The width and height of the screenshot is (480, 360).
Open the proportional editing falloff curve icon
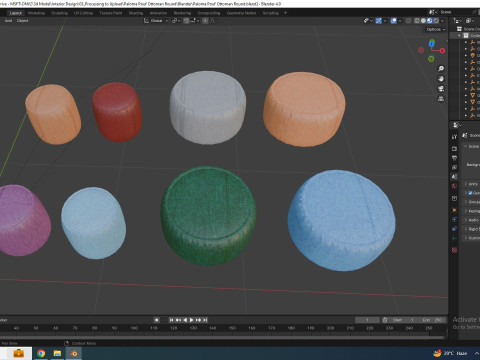coord(213,21)
